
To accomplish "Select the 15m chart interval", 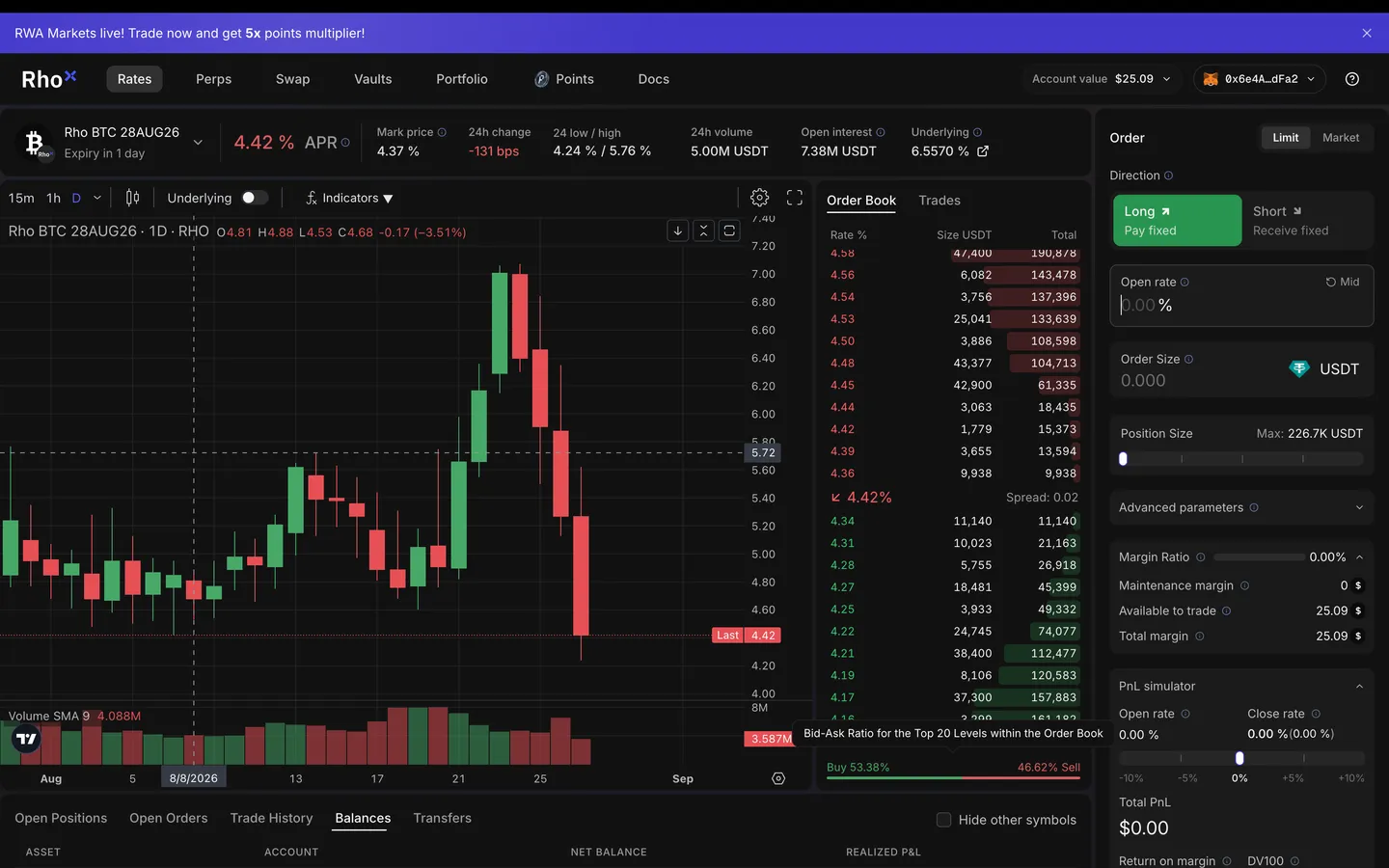I will [x=21, y=198].
